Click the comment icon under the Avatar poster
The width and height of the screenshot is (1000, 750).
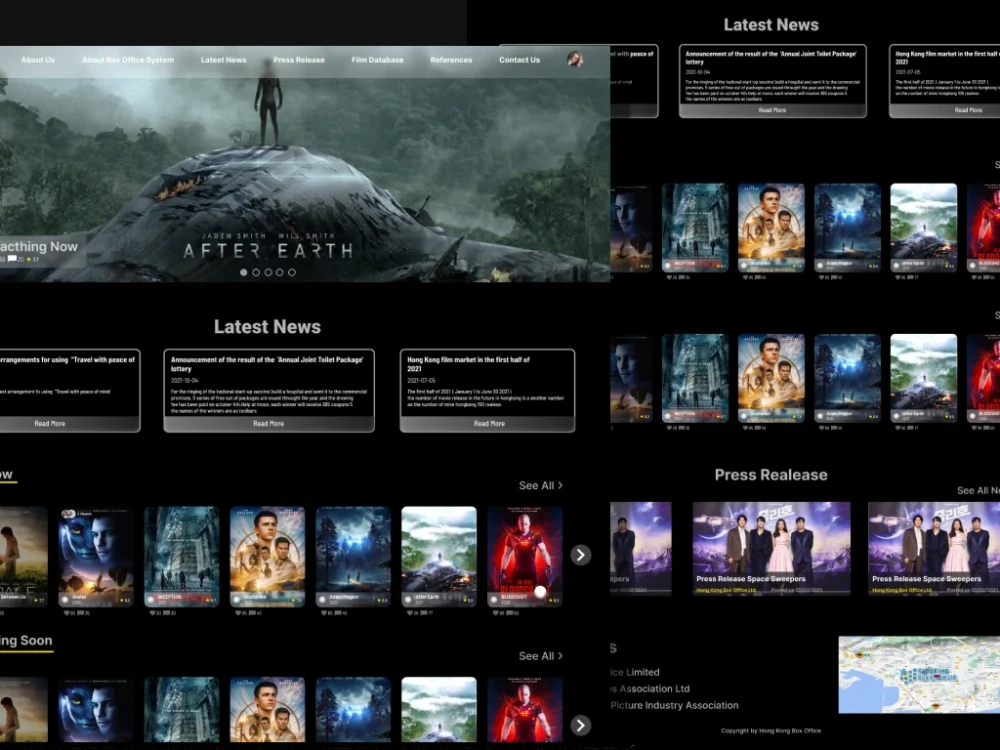[80, 614]
